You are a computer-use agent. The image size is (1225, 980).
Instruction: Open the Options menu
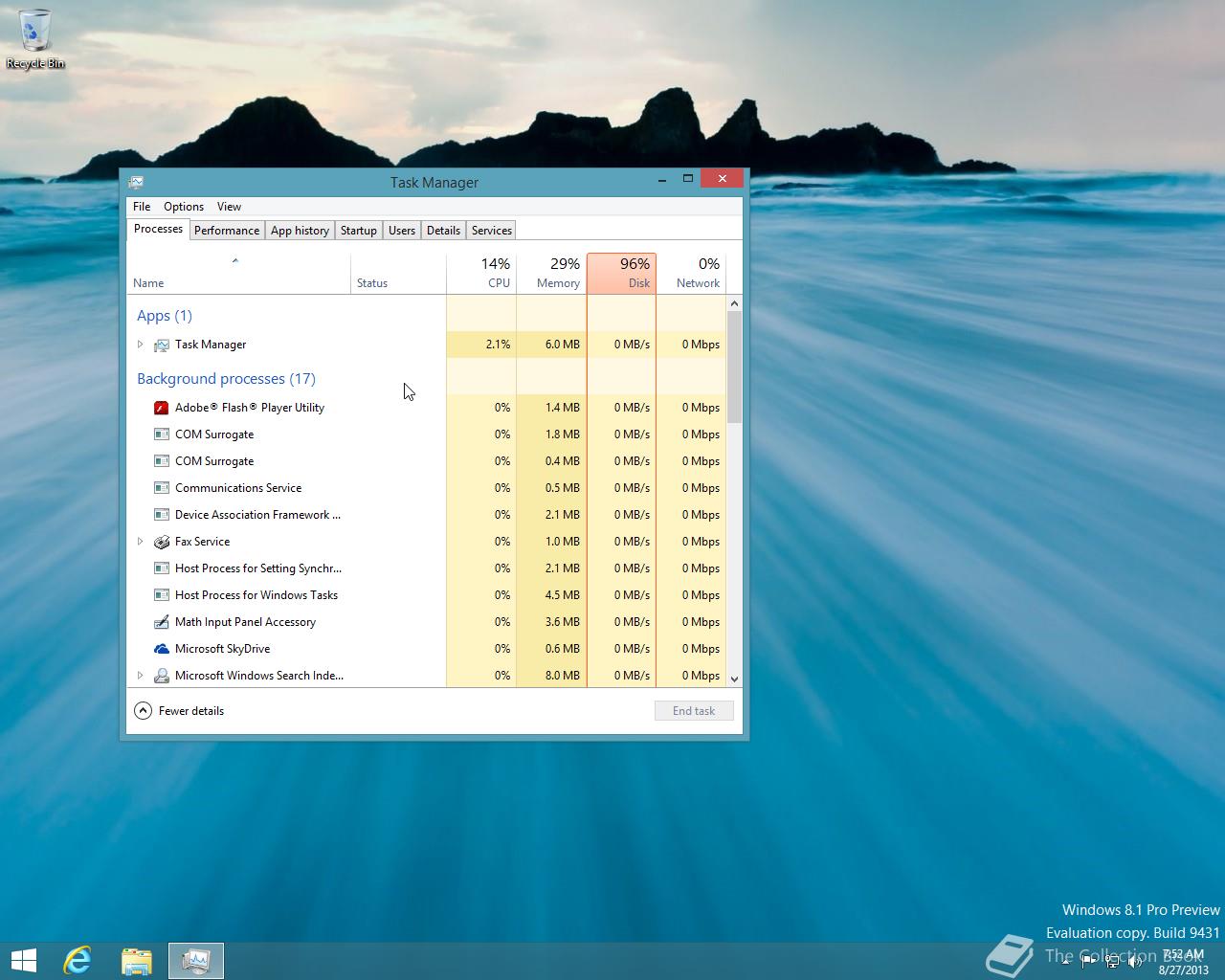(x=184, y=207)
